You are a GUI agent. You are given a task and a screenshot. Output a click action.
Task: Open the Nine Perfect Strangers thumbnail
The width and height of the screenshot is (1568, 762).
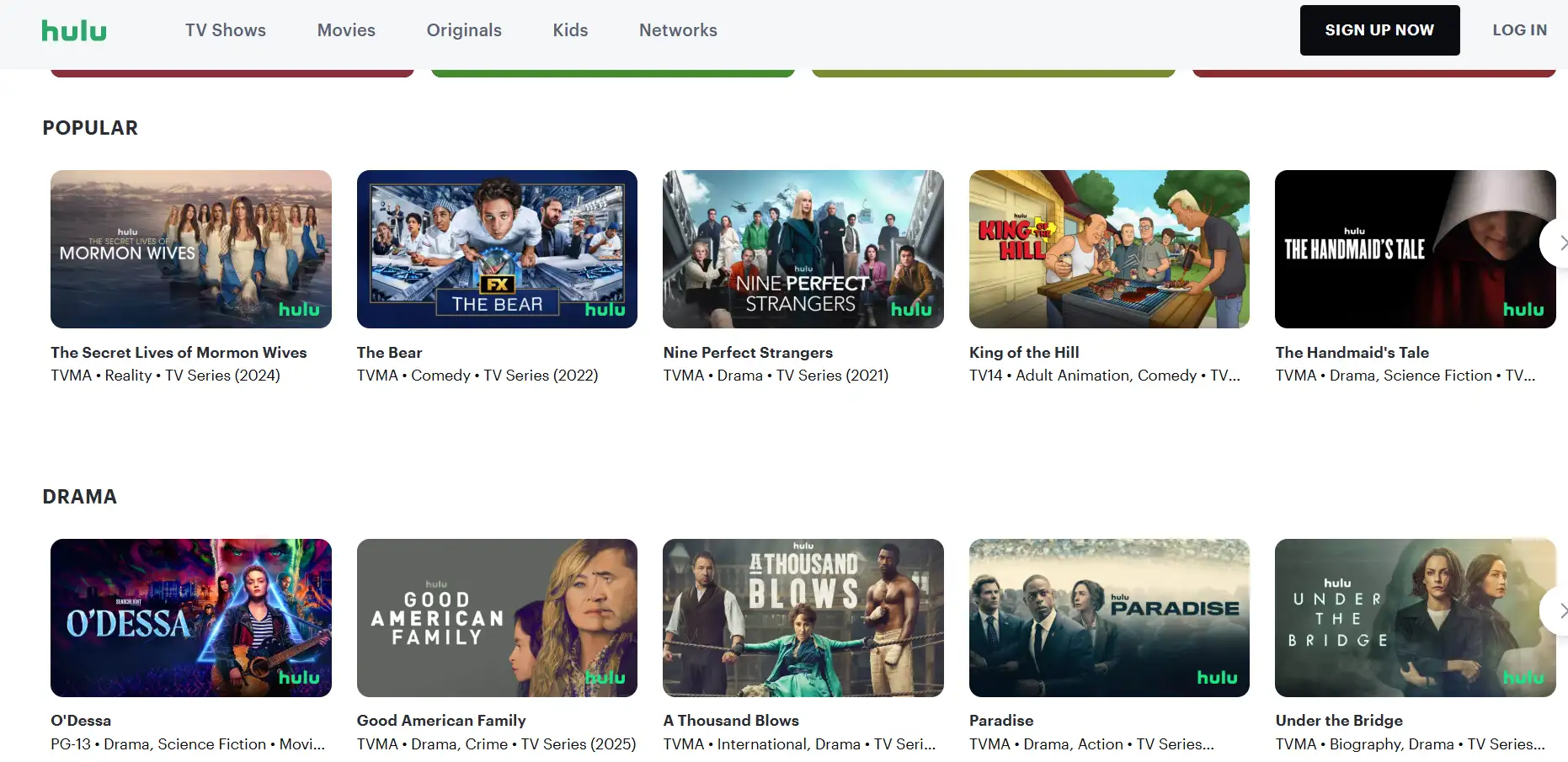point(803,249)
